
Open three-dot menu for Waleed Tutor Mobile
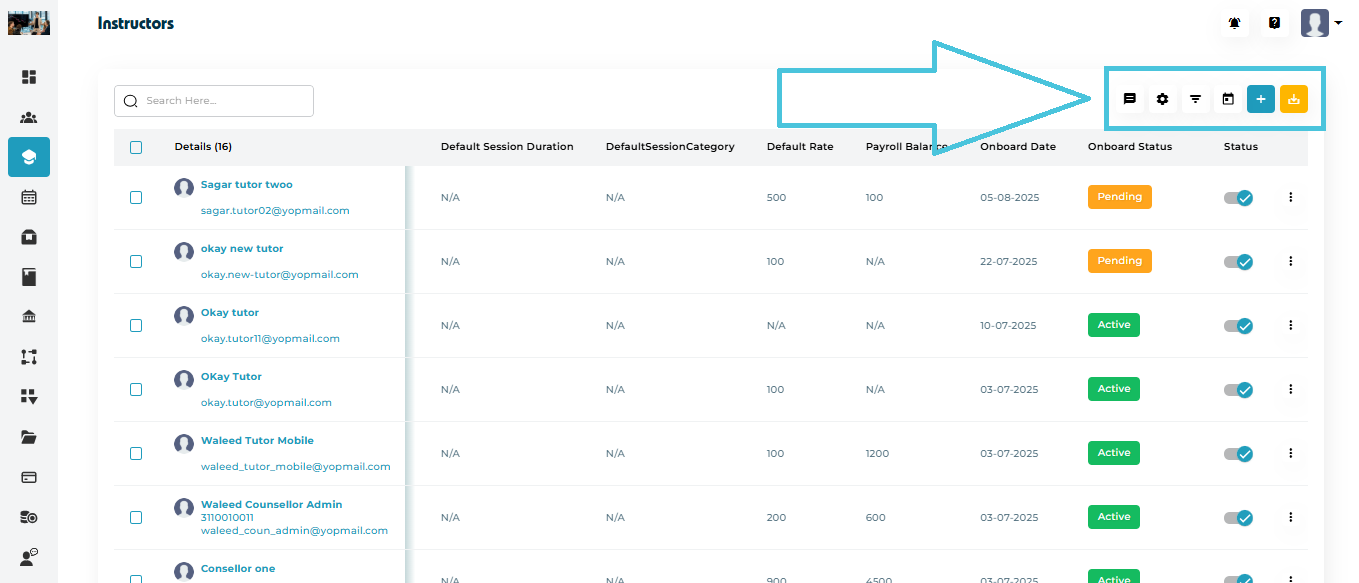(1290, 453)
